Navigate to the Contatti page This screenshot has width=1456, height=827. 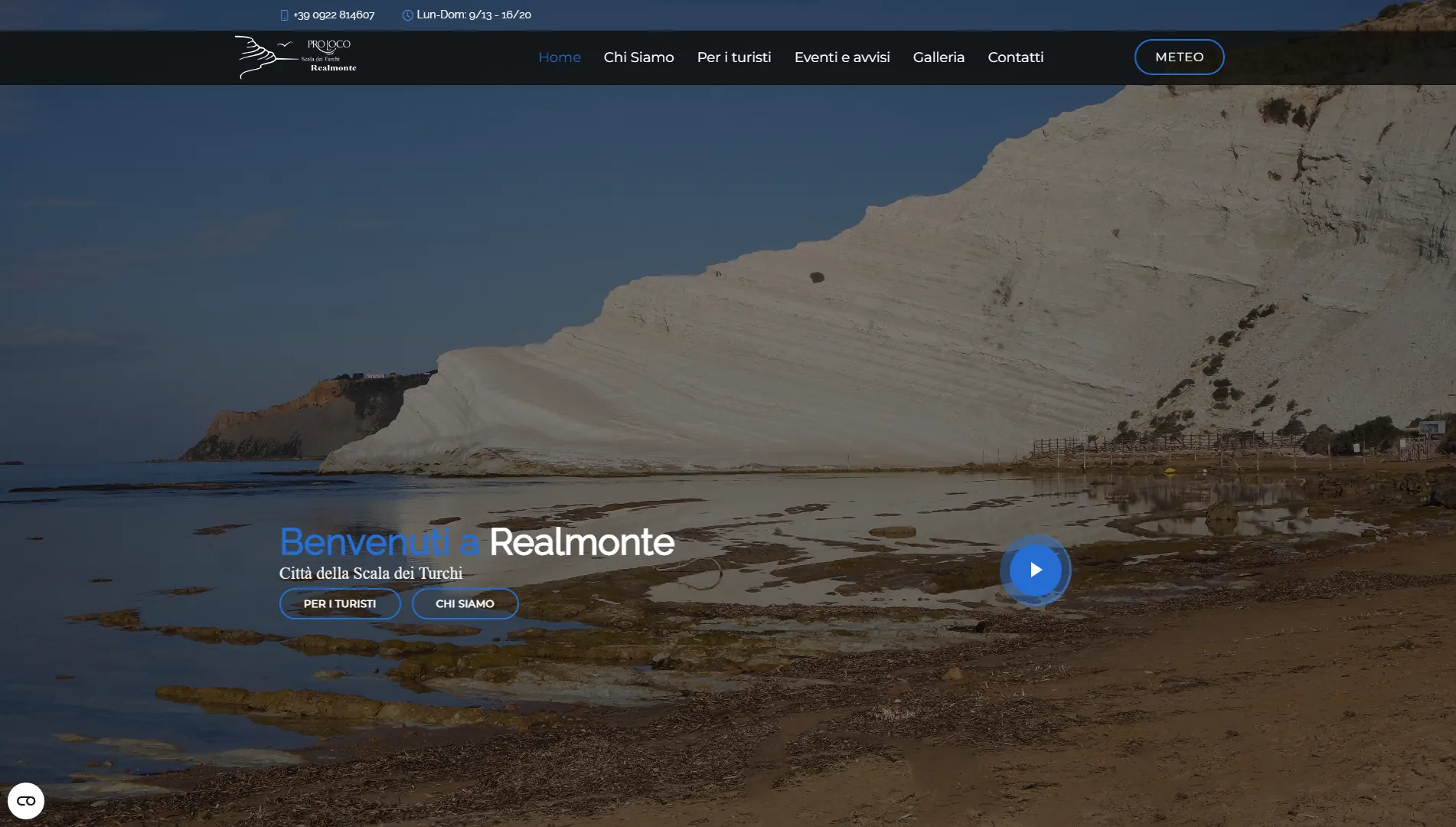[x=1015, y=57]
